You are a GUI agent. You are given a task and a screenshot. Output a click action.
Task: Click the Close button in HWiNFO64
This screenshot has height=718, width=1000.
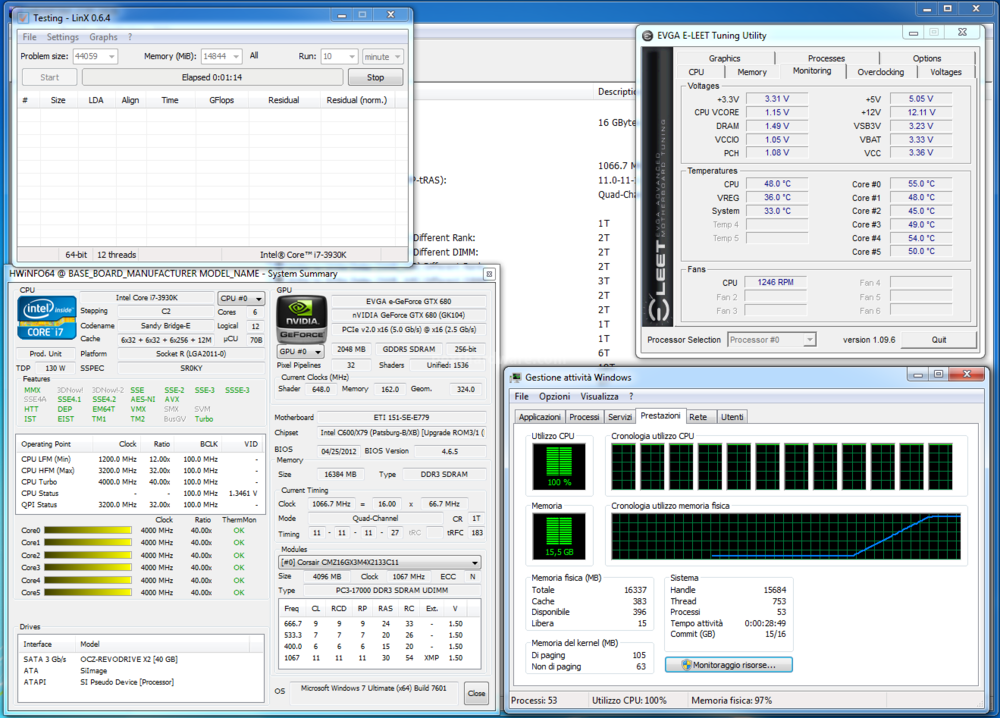pyautogui.click(x=476, y=693)
